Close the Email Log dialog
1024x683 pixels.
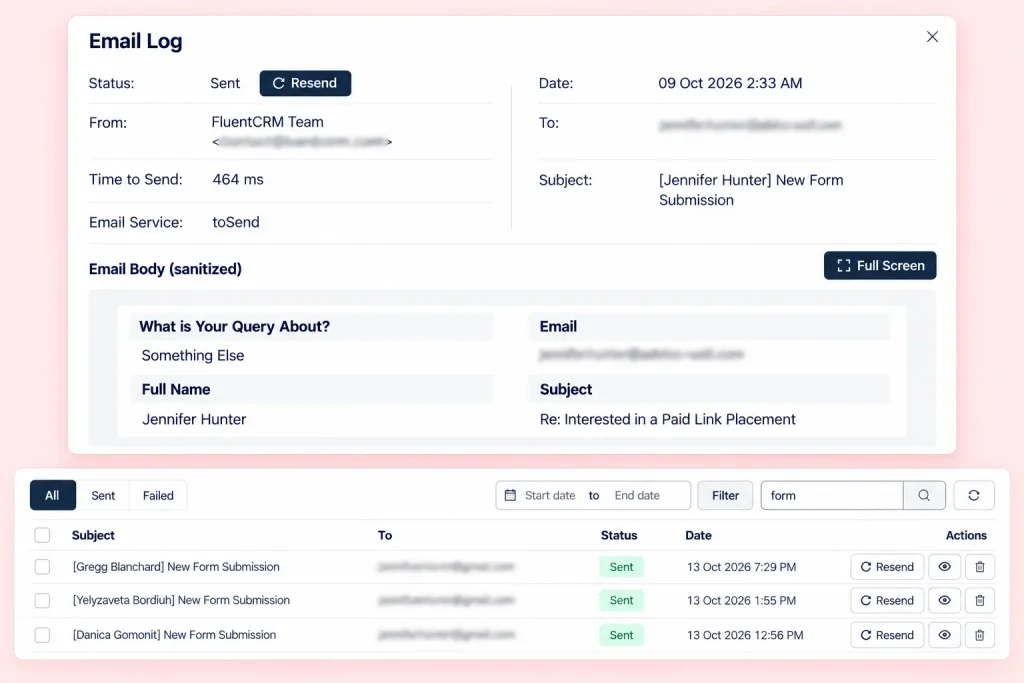coord(932,37)
